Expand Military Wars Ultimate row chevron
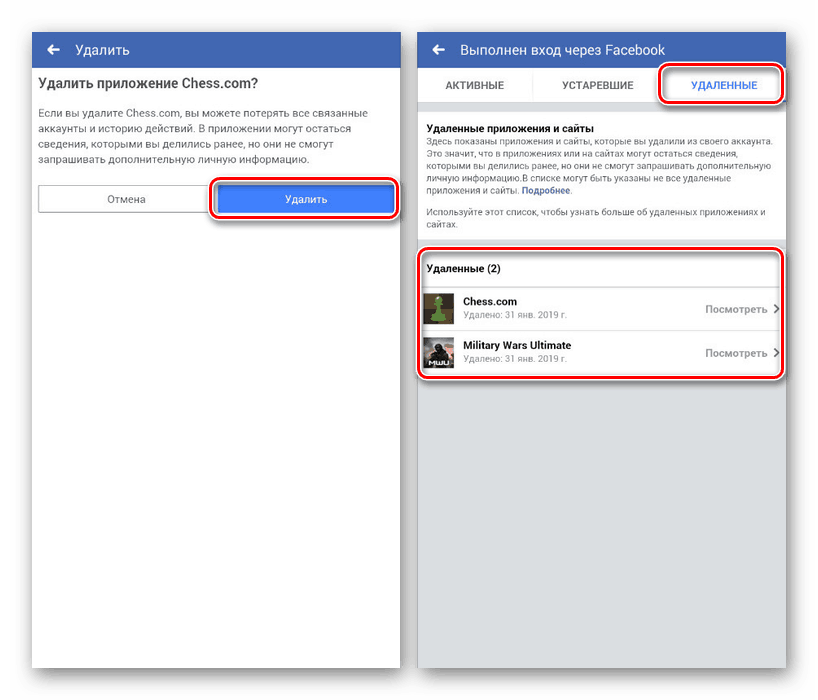The height and width of the screenshot is (700, 818). point(776,353)
